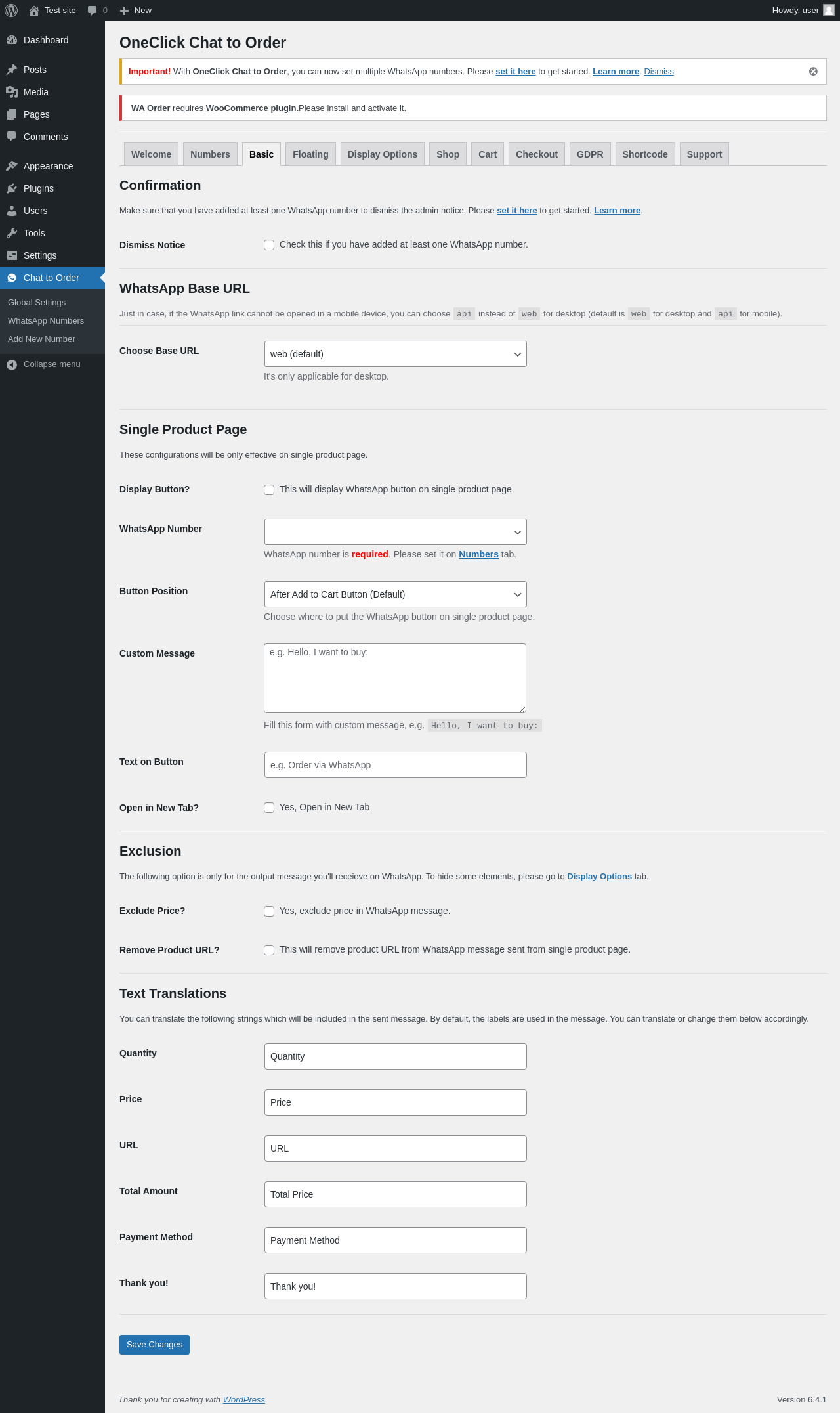Click the WordPress logo icon
Viewport: 840px width, 1413px height.
pos(11,11)
